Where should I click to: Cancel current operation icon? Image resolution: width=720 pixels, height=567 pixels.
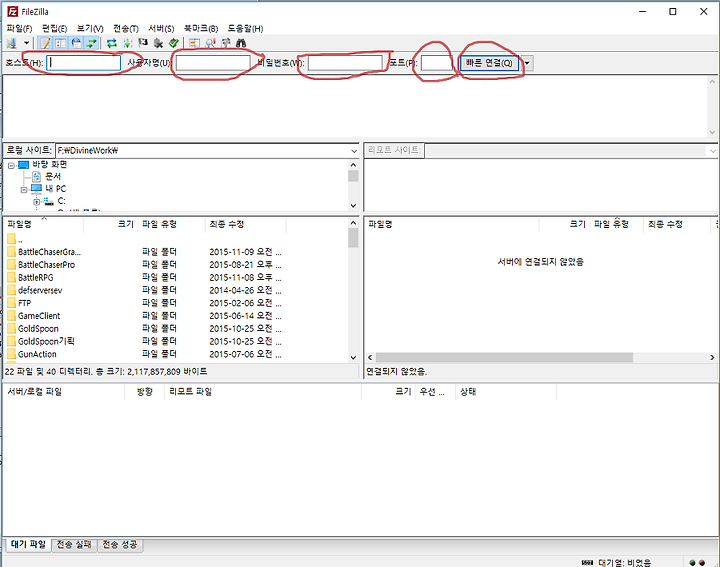143,43
